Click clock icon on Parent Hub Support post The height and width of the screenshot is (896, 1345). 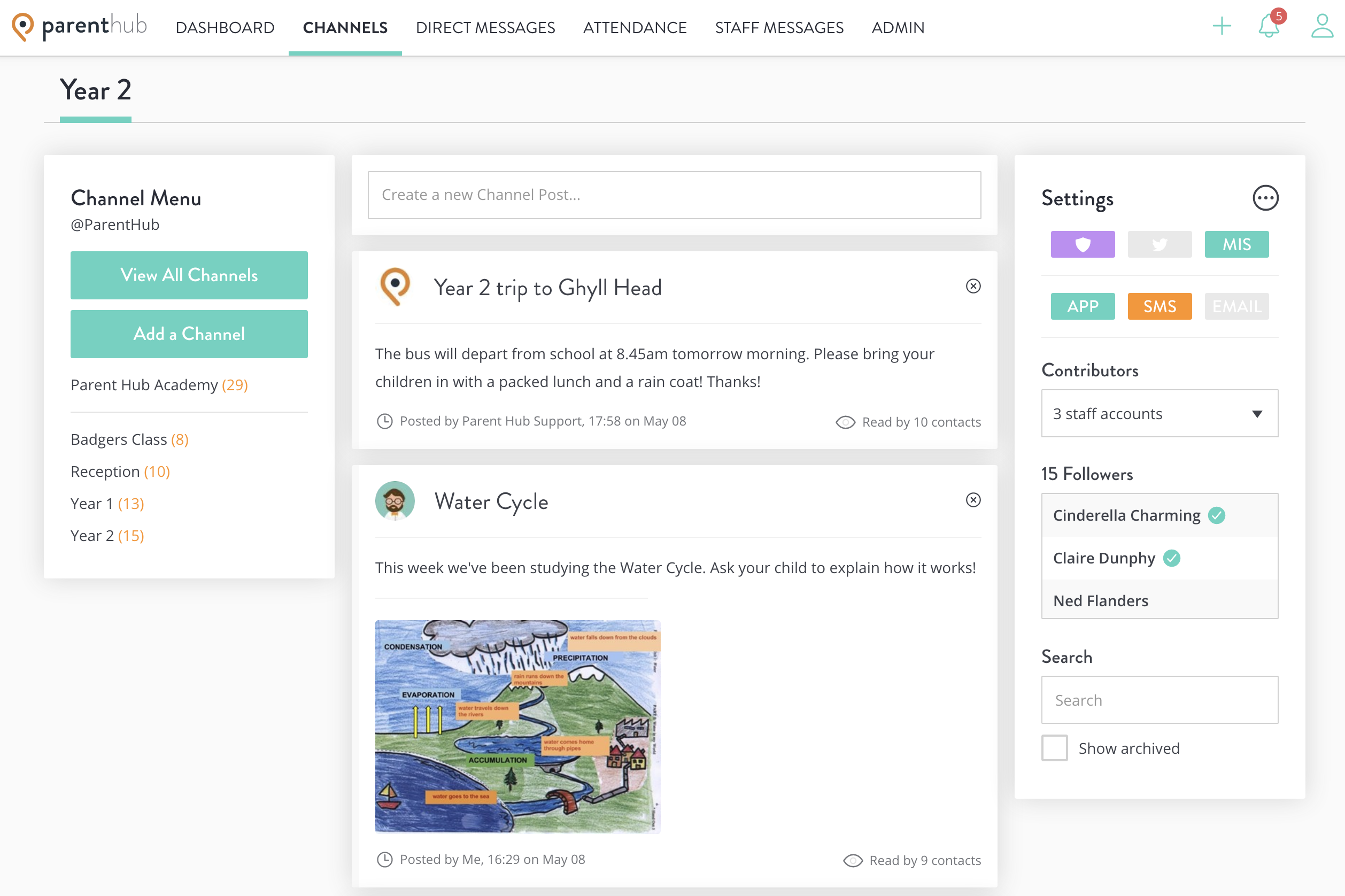384,421
